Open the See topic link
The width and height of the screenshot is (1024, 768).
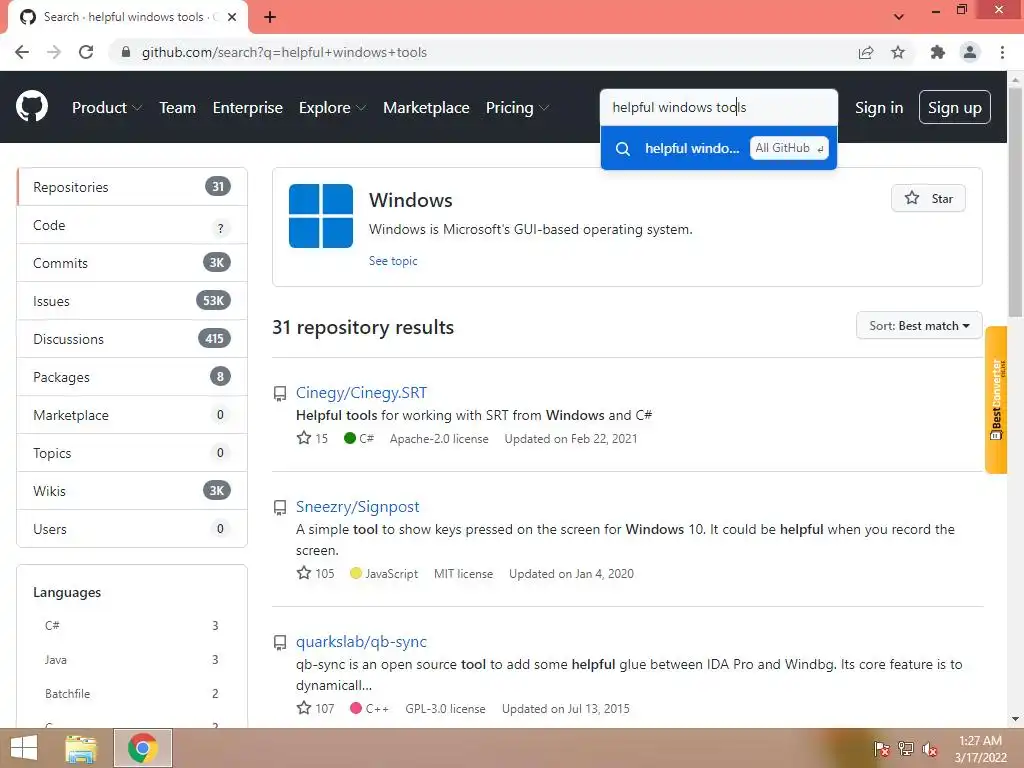click(393, 261)
